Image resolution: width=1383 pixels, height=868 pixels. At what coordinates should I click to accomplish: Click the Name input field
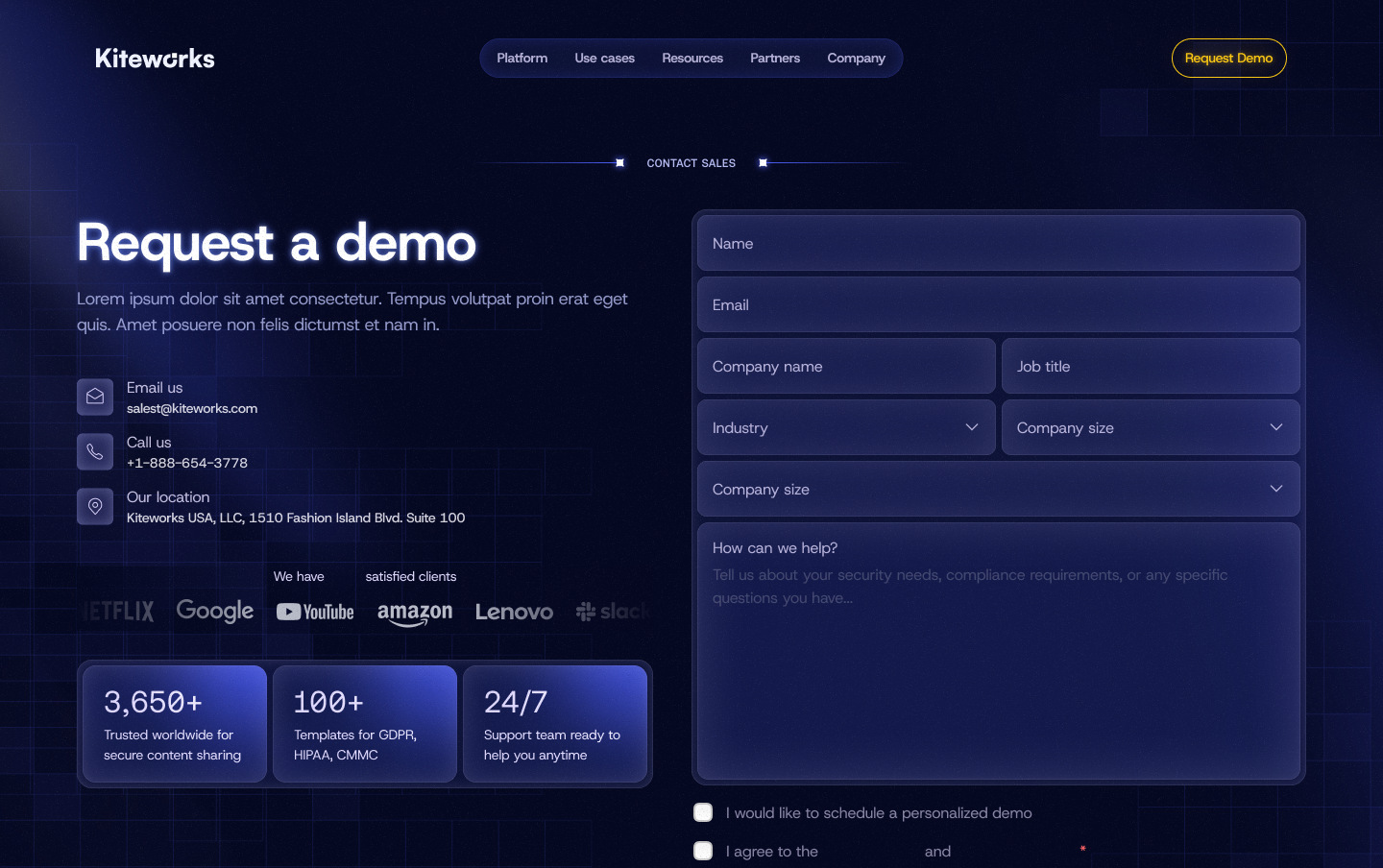(x=998, y=244)
